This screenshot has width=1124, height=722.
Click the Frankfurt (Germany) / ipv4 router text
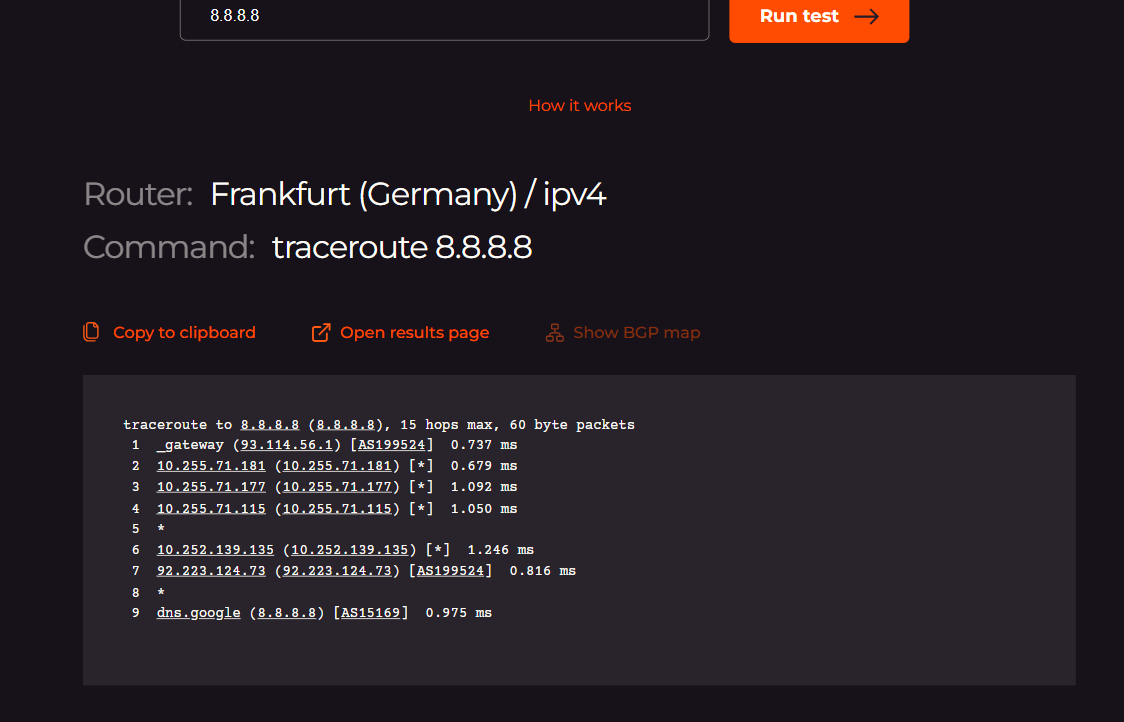(x=408, y=194)
